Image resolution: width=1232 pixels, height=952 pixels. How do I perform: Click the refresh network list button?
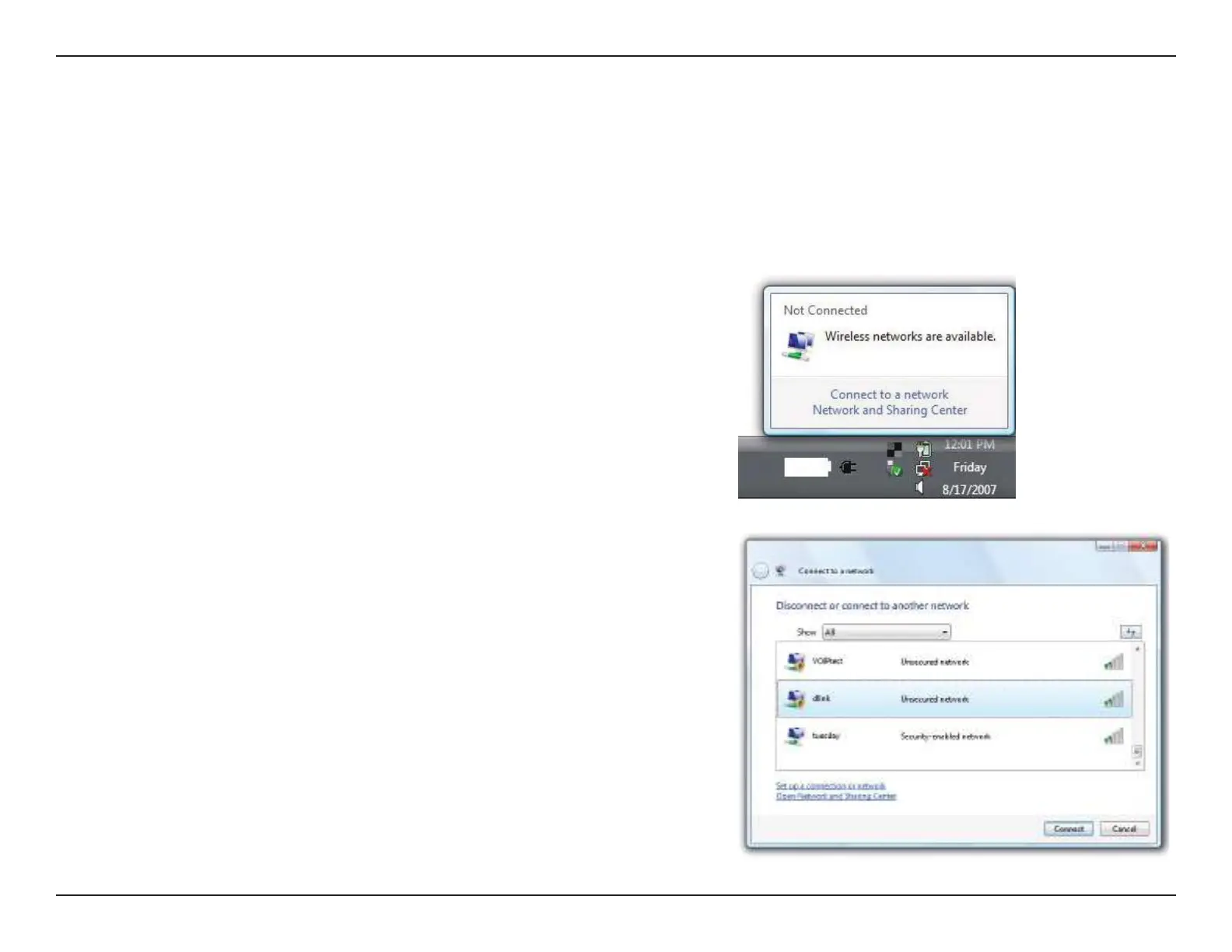point(1130,632)
